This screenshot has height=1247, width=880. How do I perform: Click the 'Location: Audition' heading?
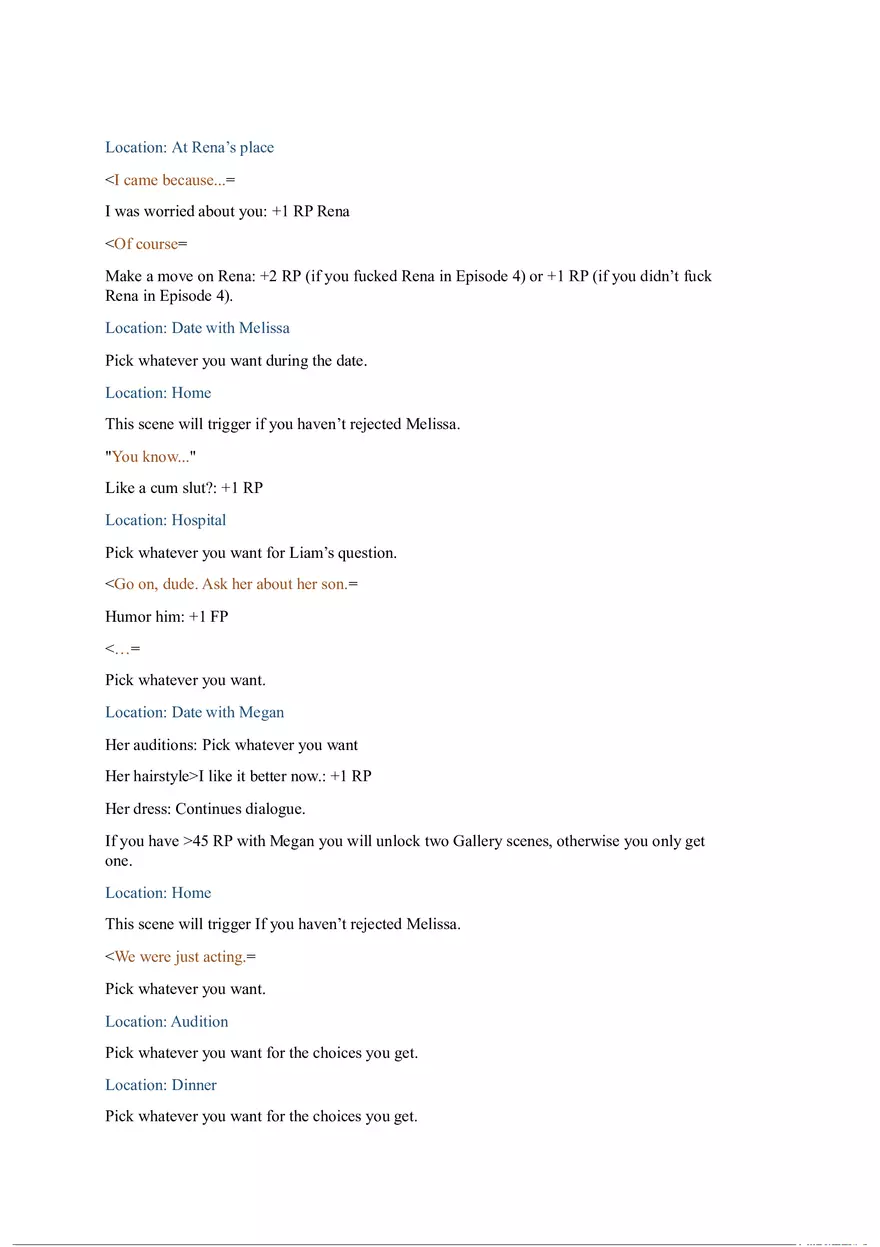pyautogui.click(x=166, y=1022)
